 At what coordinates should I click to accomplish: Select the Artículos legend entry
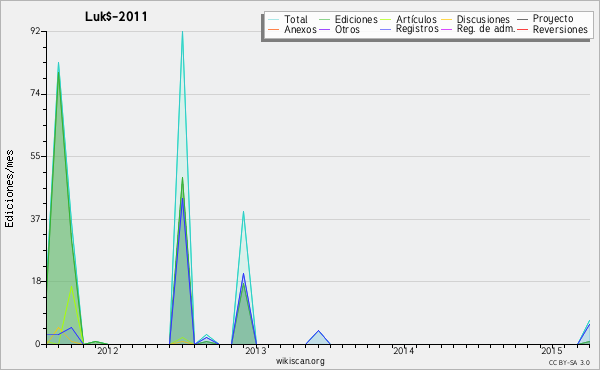click(x=416, y=19)
